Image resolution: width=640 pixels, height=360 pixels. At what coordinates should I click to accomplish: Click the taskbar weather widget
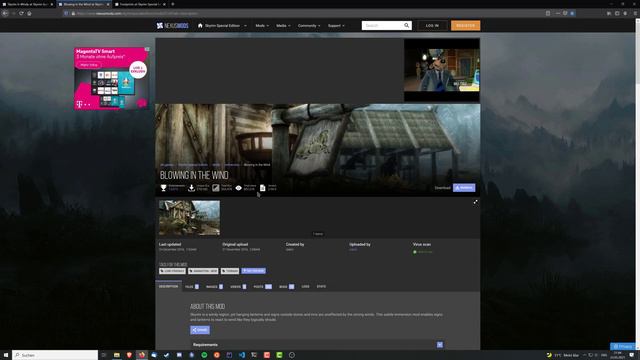tap(562, 355)
